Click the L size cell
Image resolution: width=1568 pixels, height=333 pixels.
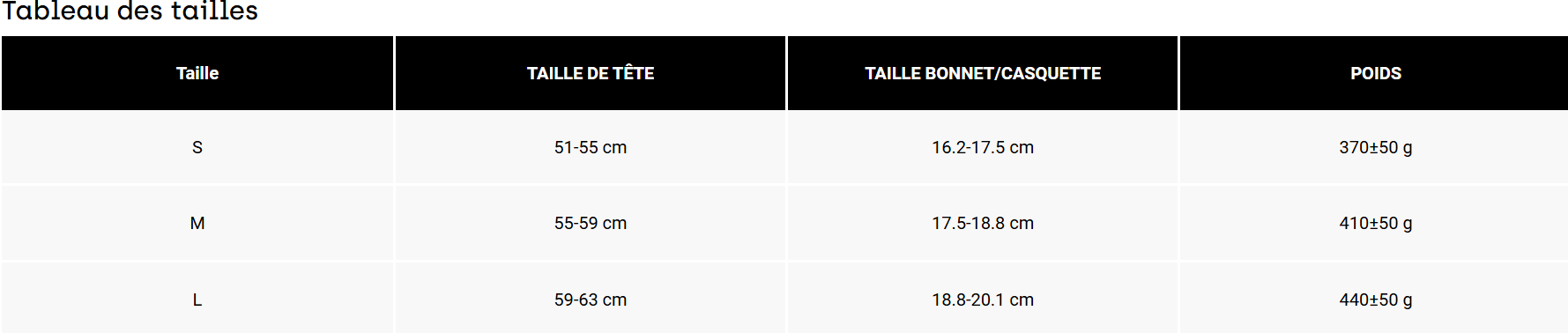point(197,300)
